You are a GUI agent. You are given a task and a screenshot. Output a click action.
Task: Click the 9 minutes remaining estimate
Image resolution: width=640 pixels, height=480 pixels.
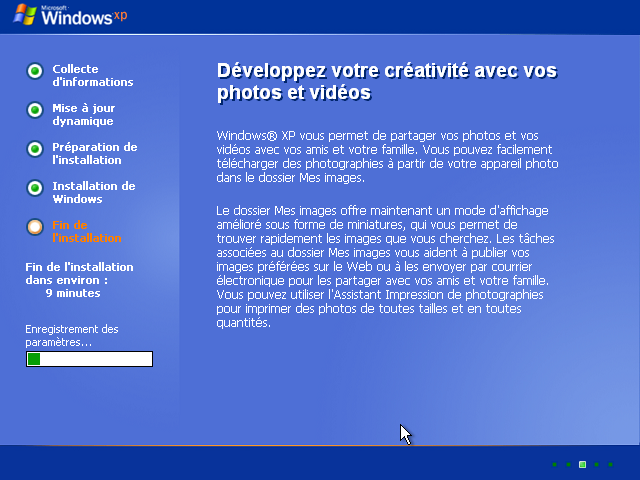pos(72,294)
